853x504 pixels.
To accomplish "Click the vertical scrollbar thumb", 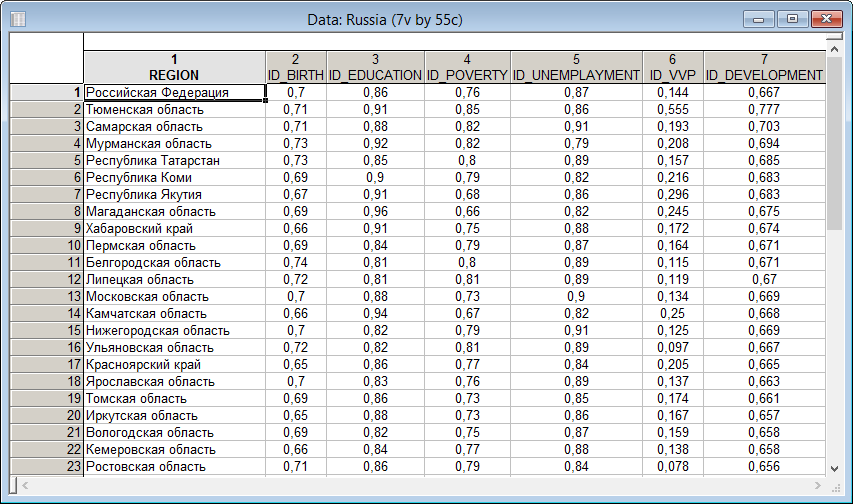I will point(835,140).
